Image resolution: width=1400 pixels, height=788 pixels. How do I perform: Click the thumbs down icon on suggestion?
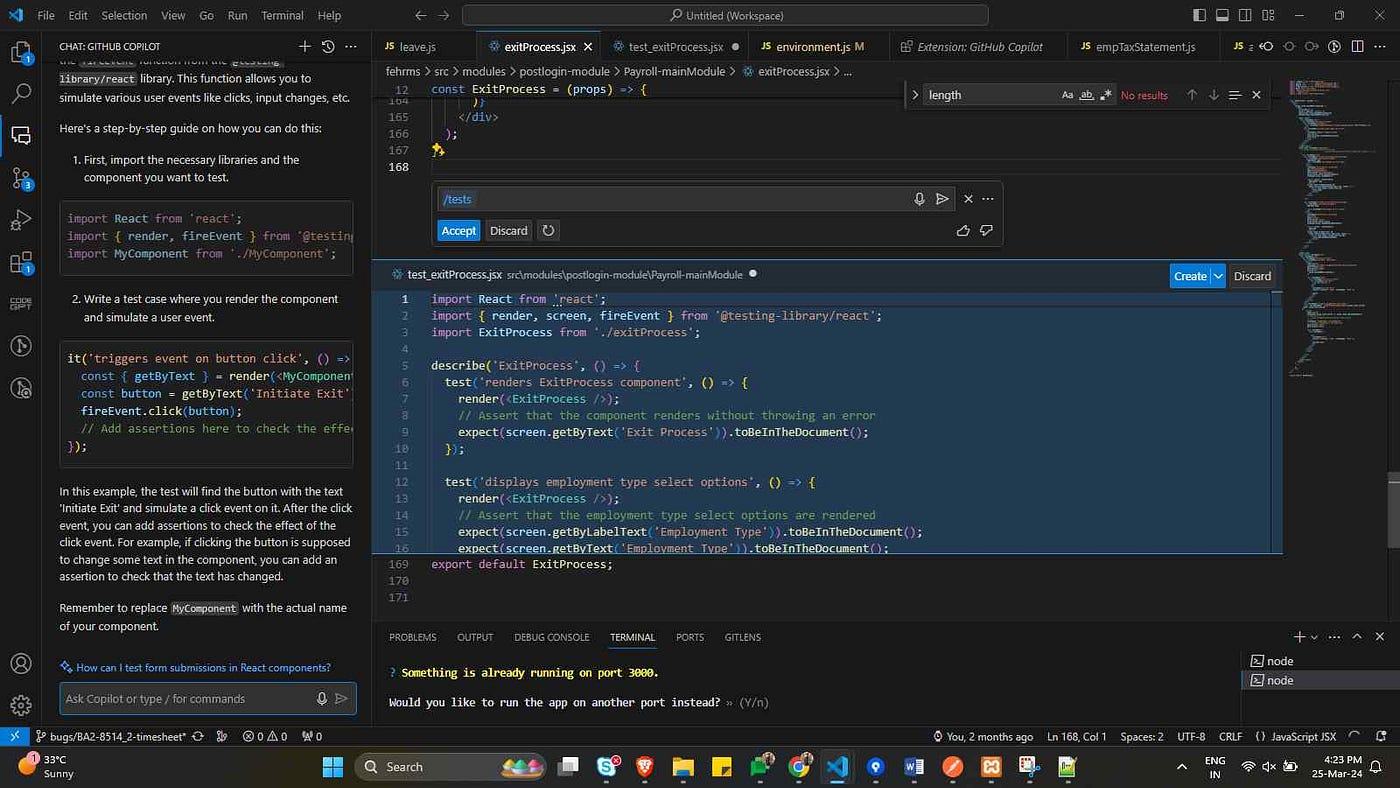click(986, 231)
